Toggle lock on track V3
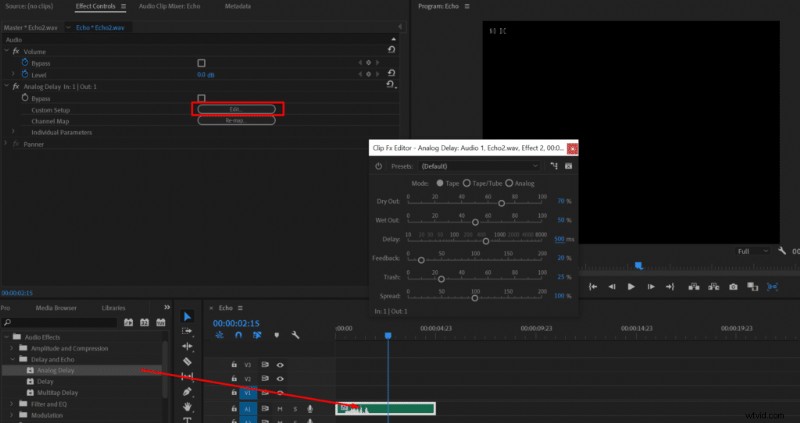This screenshot has width=800, height=423. pos(234,365)
